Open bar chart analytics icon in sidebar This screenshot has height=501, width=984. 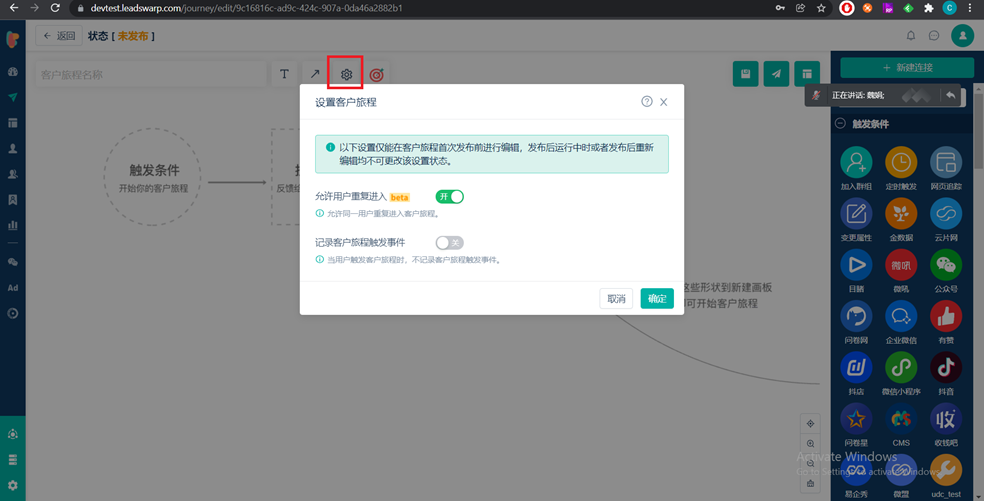pyautogui.click(x=13, y=225)
